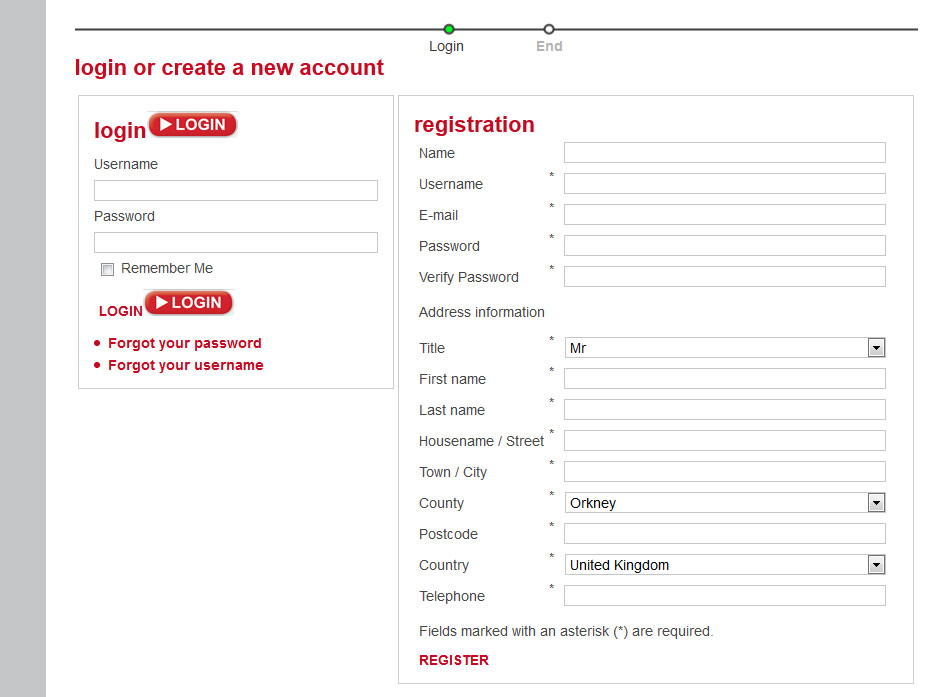The image size is (935, 697).
Task: Select the End step circle marker
Action: coord(549,29)
